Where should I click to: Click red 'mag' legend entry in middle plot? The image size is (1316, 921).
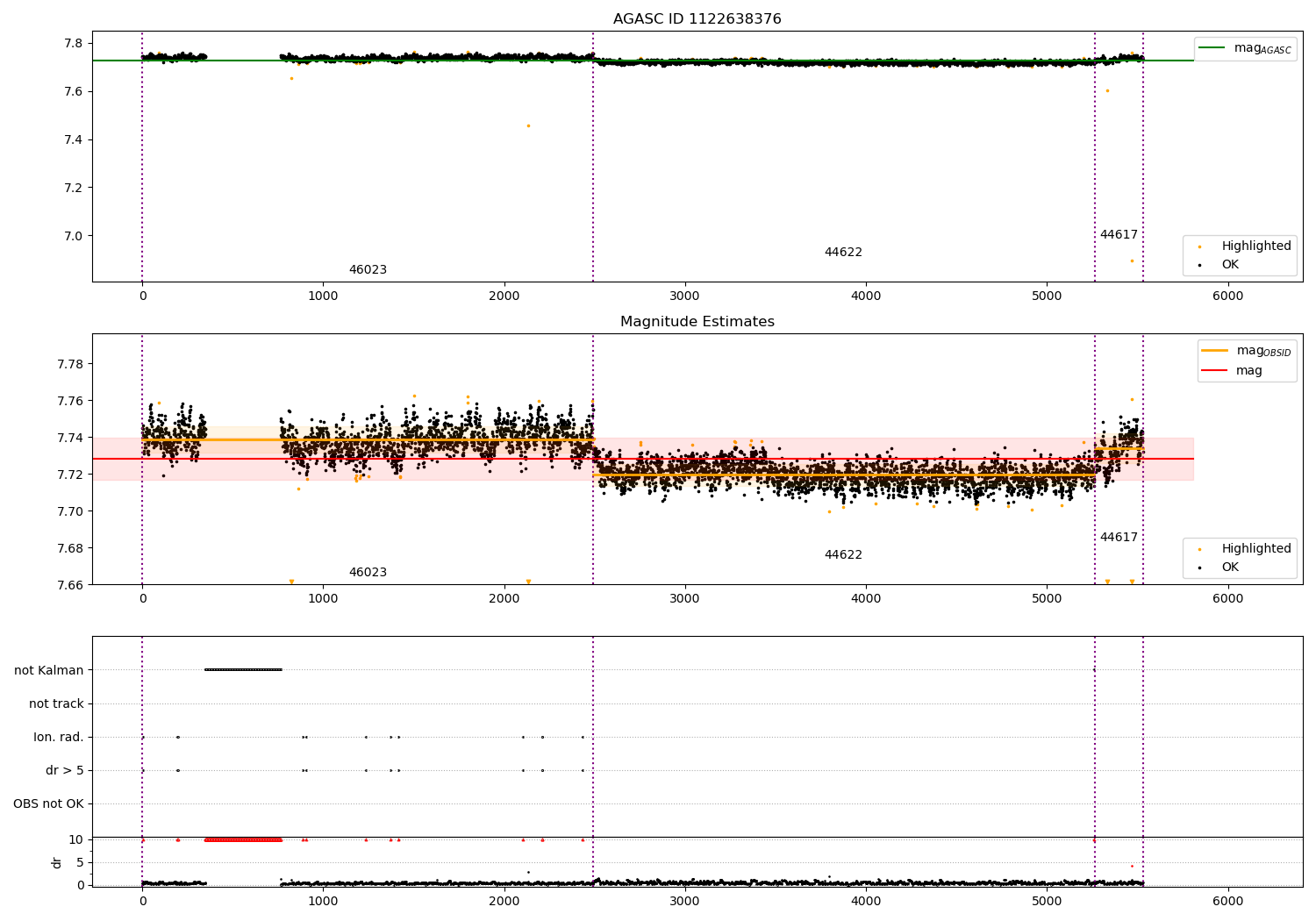click(1232, 371)
